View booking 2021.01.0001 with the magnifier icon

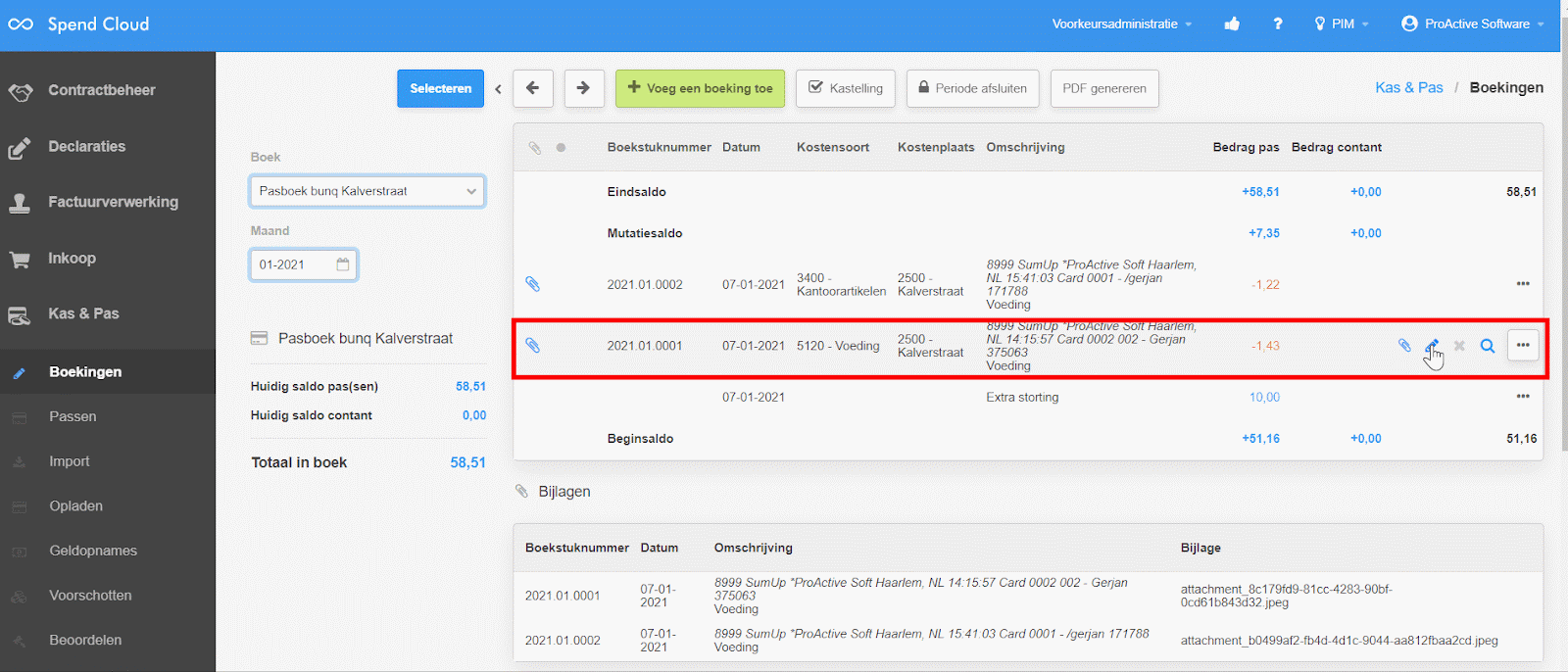coord(1488,346)
